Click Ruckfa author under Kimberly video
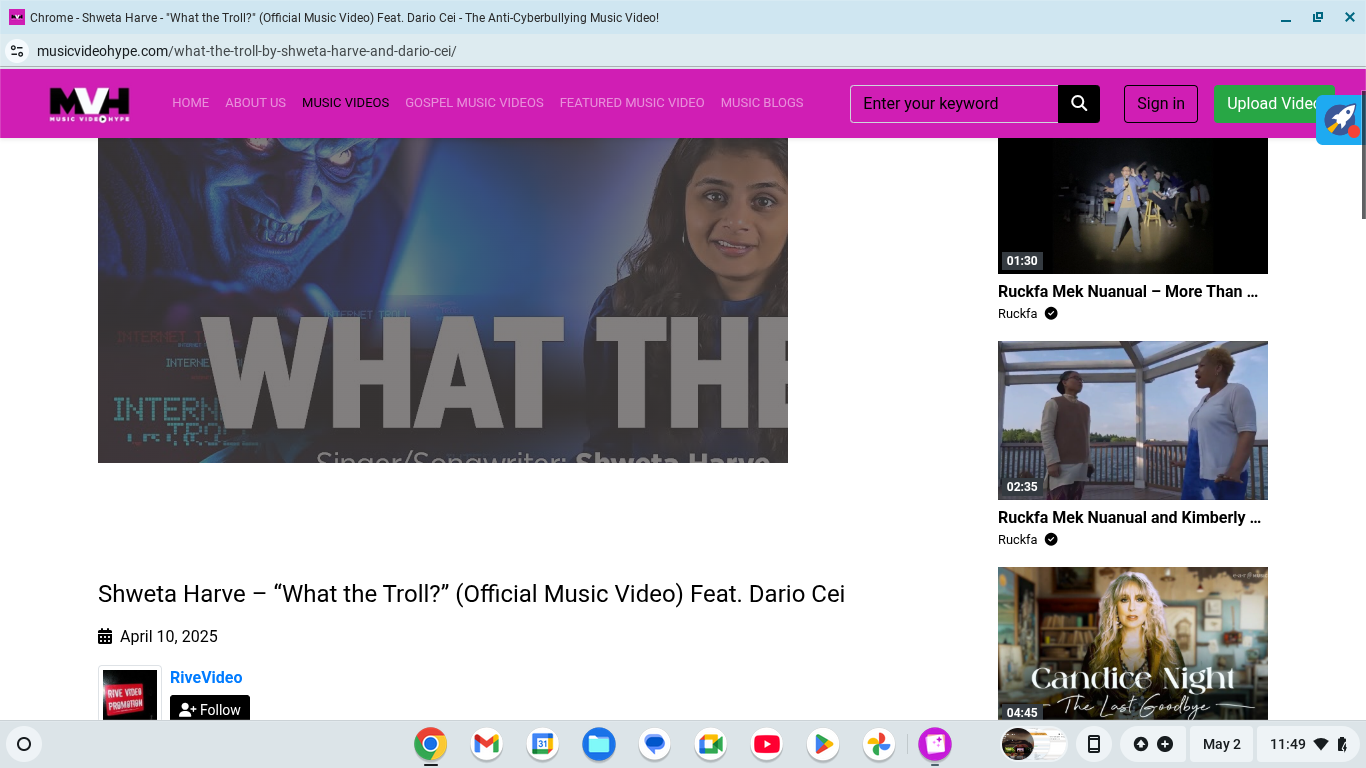The width and height of the screenshot is (1366, 768). pos(1017,540)
